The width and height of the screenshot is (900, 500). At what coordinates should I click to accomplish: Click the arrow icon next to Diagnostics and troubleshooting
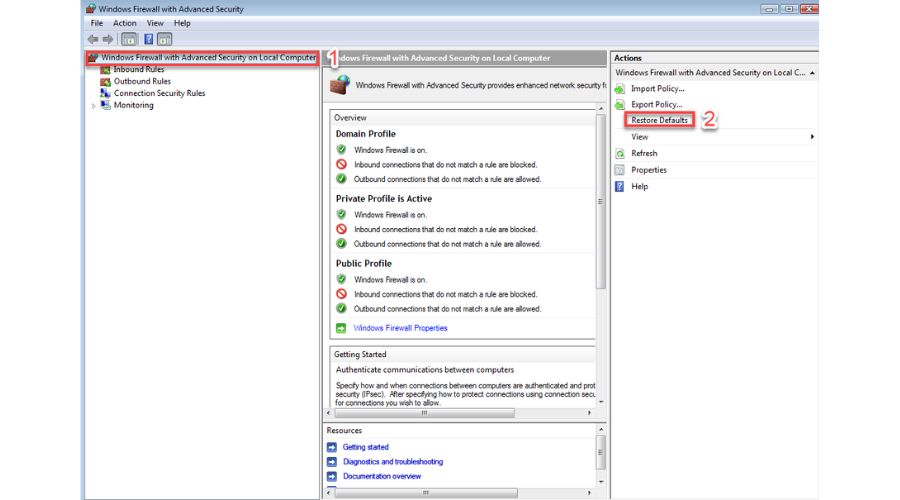pos(332,462)
